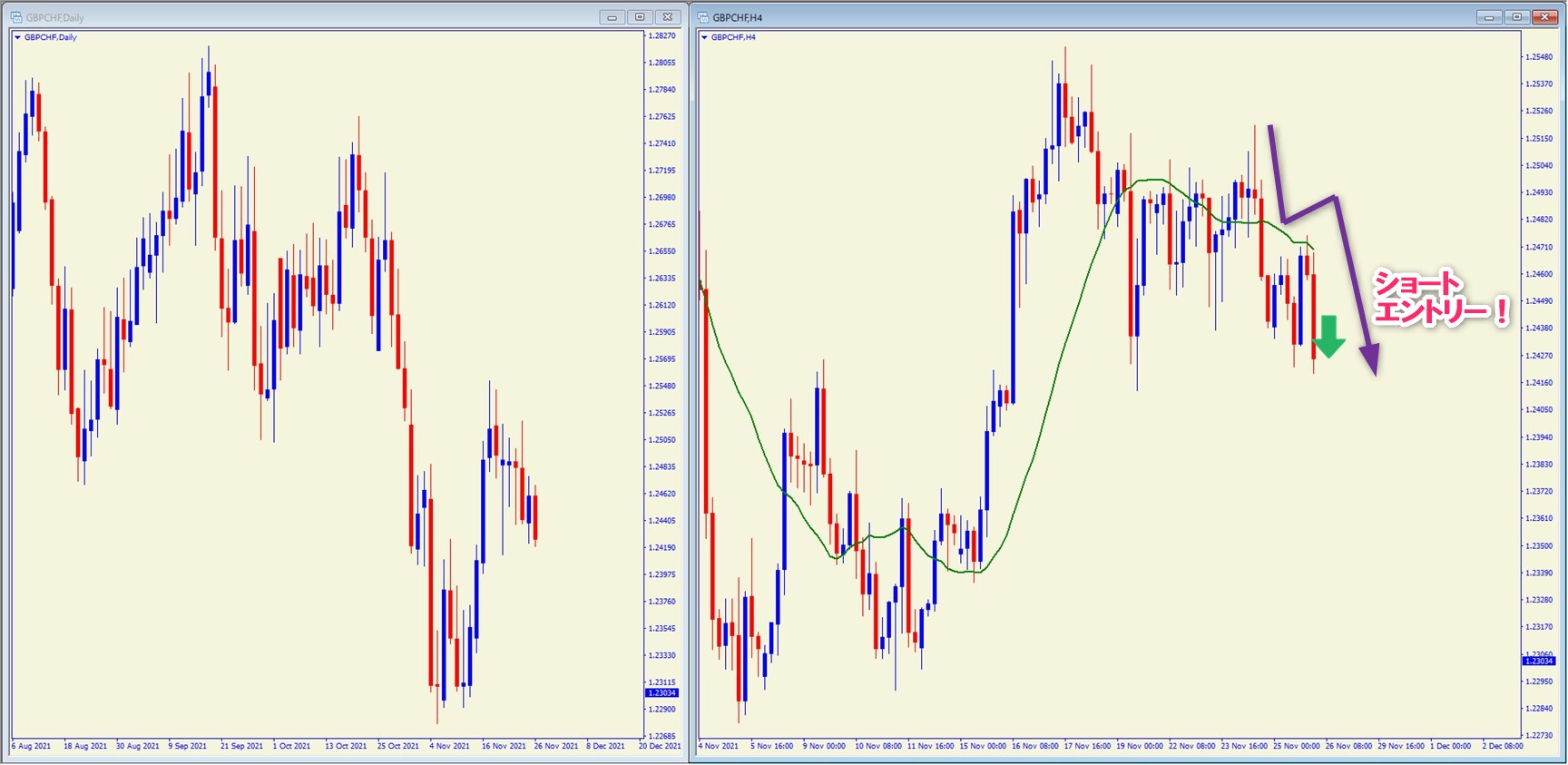Click the 1.26120 price level on Daily axis
1568x765 pixels.
(x=662, y=305)
